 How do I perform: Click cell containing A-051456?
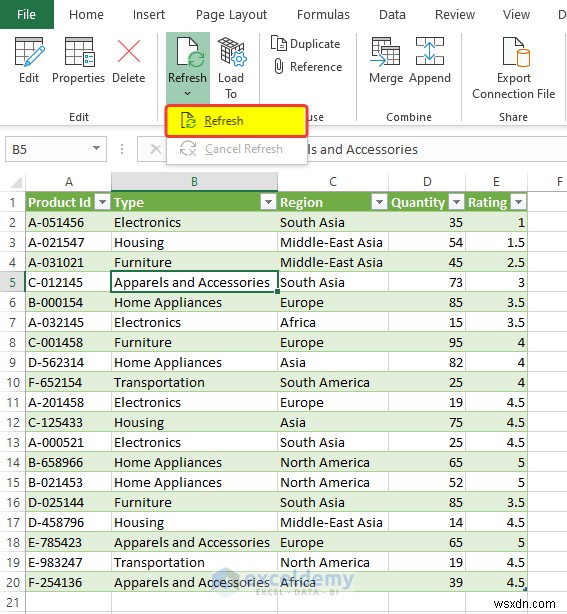(x=69, y=222)
